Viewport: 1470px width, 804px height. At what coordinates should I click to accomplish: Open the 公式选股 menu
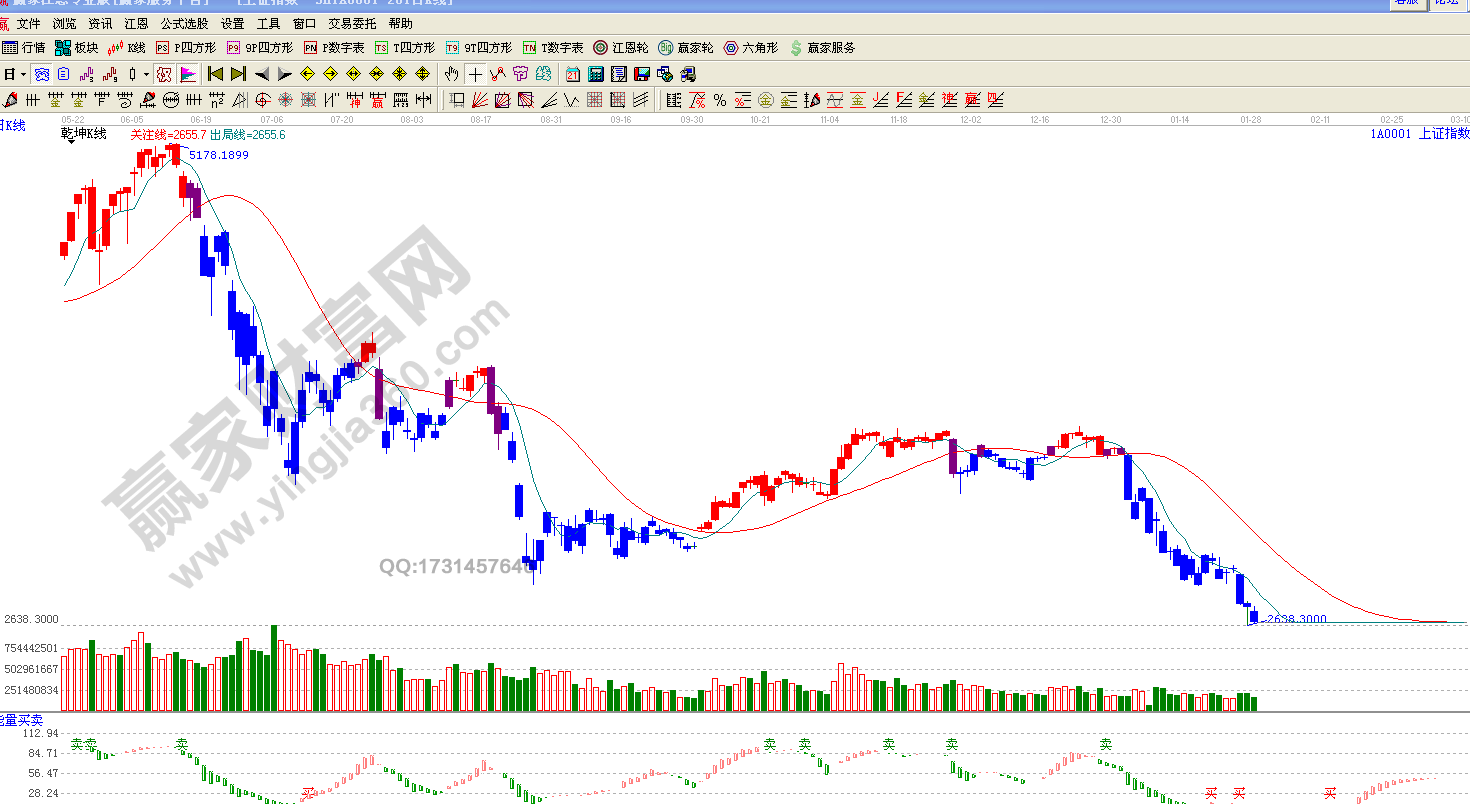(184, 24)
